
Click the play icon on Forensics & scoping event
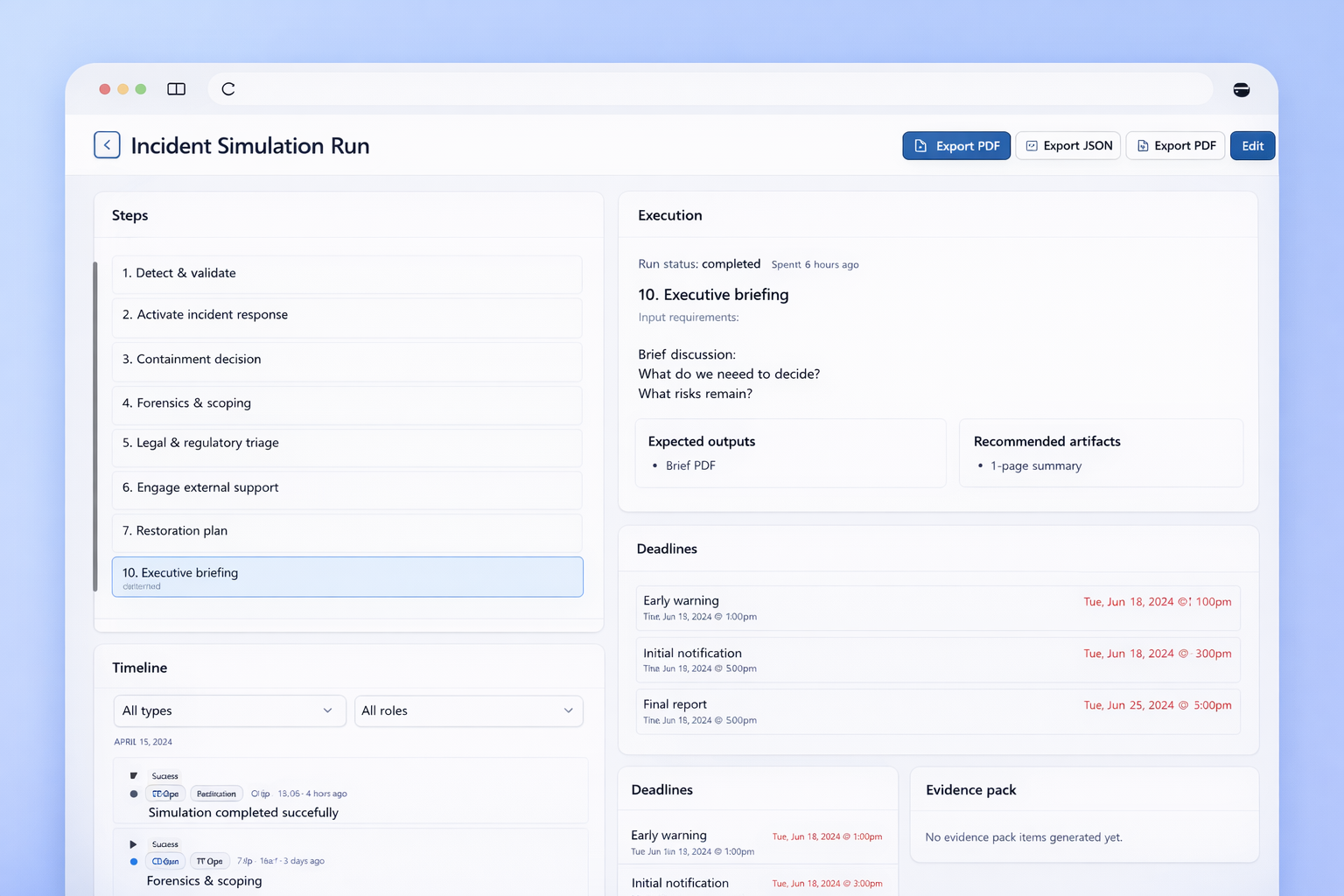pyautogui.click(x=133, y=844)
